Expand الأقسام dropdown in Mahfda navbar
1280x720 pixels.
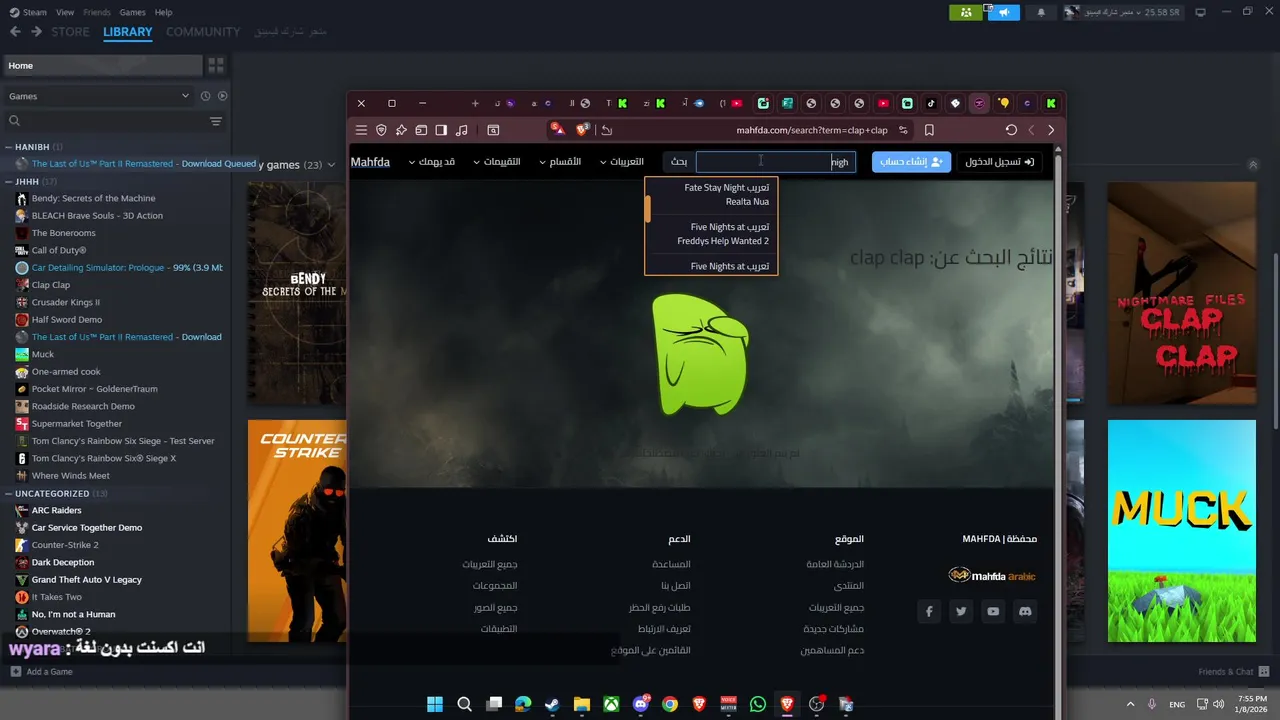tap(558, 162)
